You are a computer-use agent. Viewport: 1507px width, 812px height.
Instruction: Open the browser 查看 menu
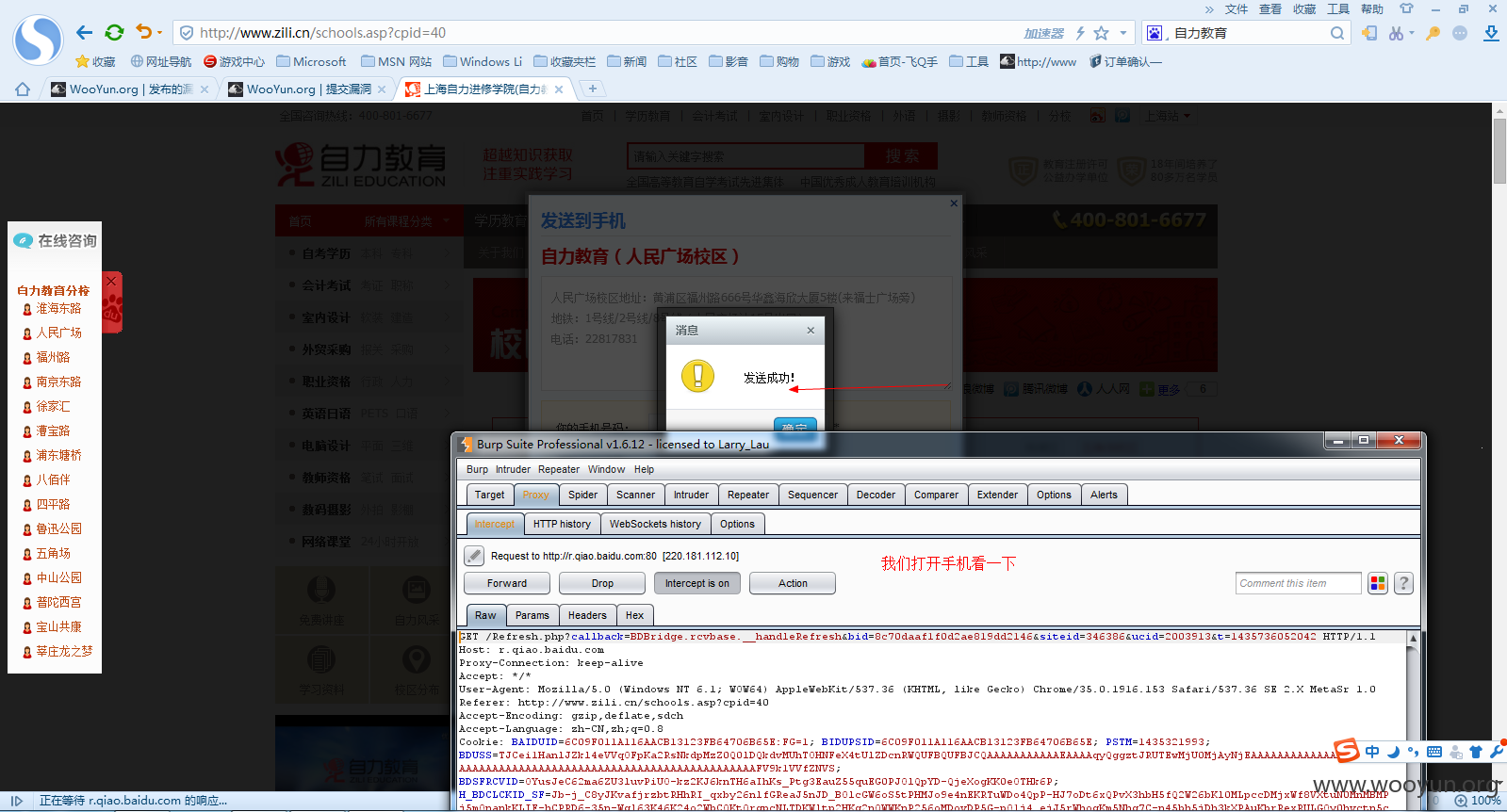[1270, 9]
